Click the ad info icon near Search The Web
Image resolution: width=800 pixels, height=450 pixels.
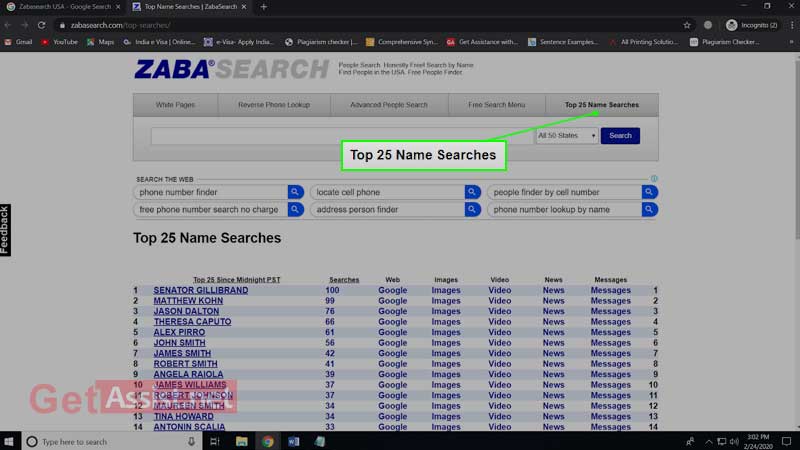(x=654, y=179)
